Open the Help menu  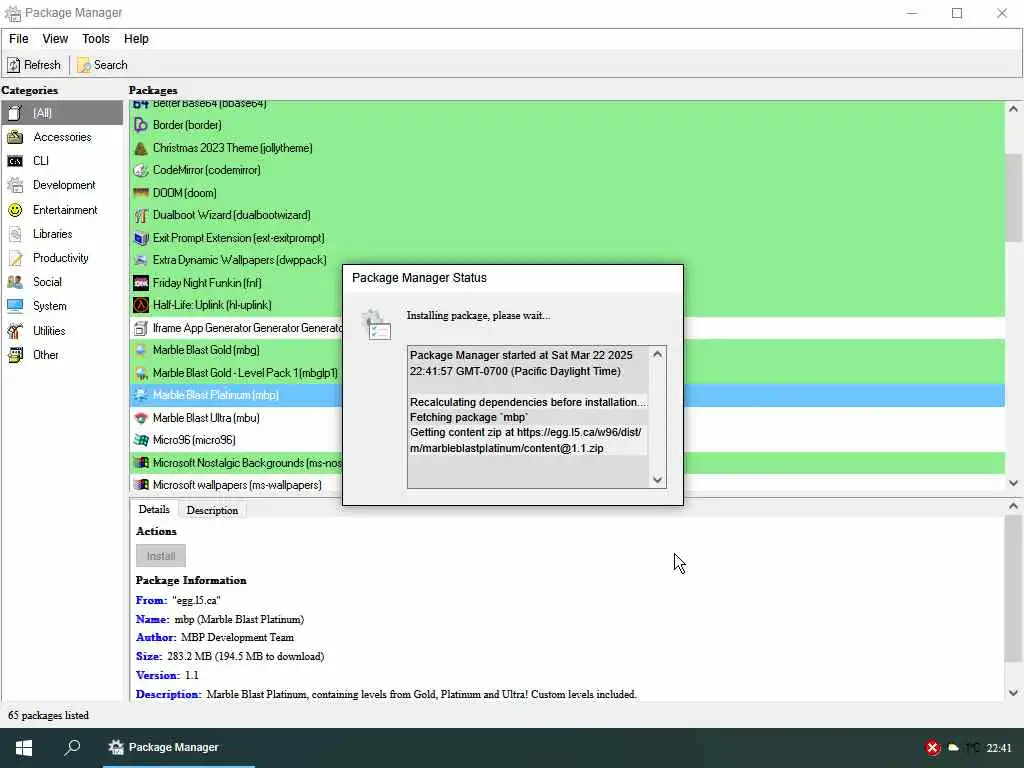pyautogui.click(x=136, y=39)
